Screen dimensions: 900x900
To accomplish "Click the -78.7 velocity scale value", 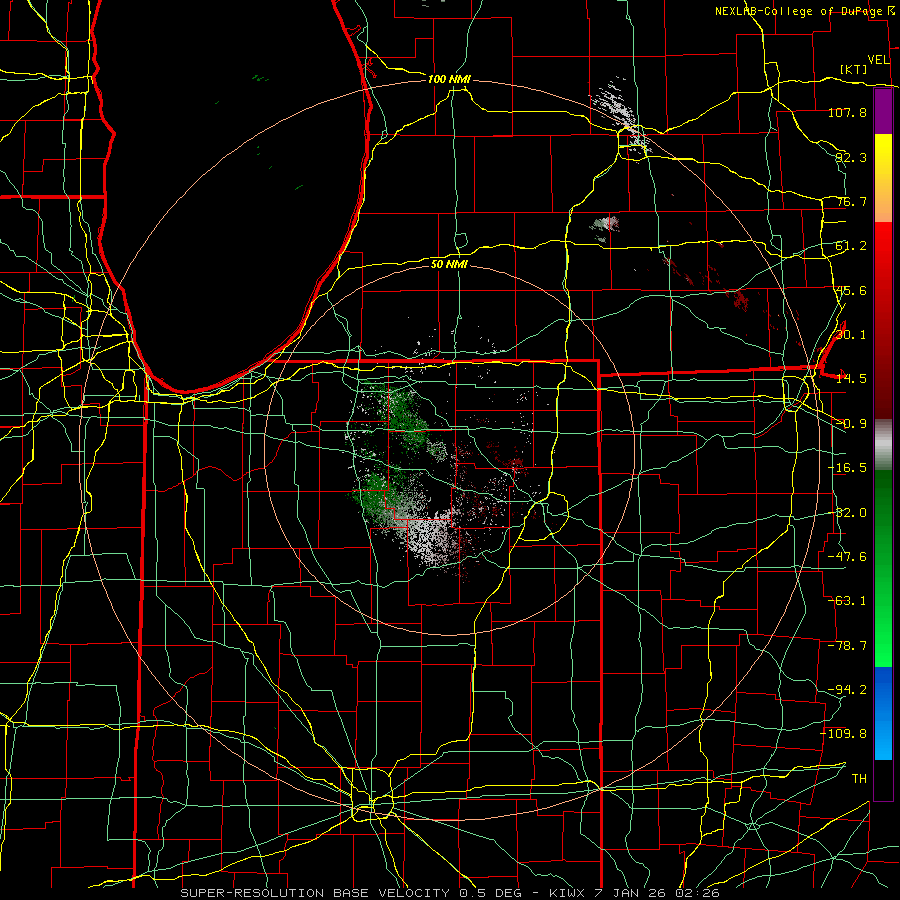I will [847, 646].
